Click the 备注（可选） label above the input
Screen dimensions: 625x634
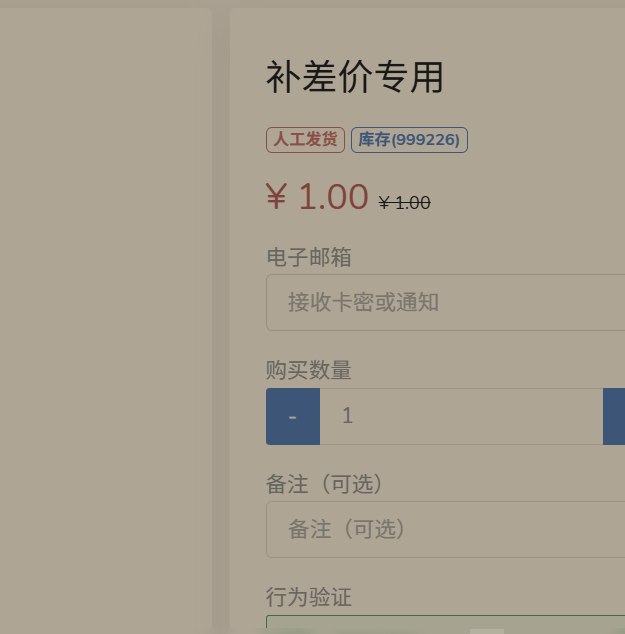point(325,484)
